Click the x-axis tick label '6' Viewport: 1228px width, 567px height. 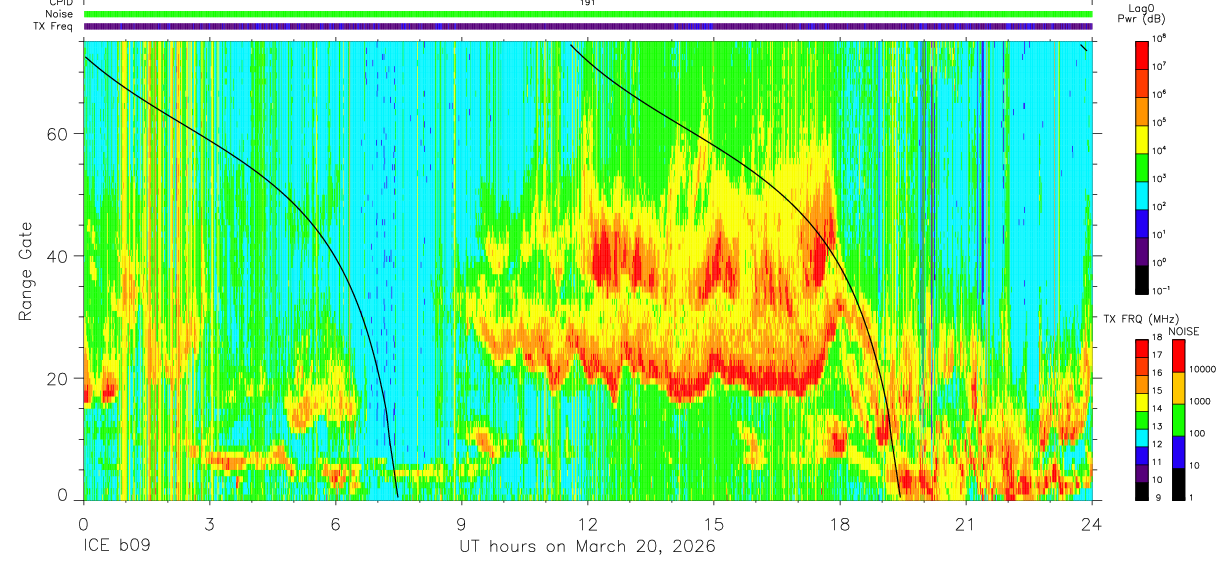point(335,524)
